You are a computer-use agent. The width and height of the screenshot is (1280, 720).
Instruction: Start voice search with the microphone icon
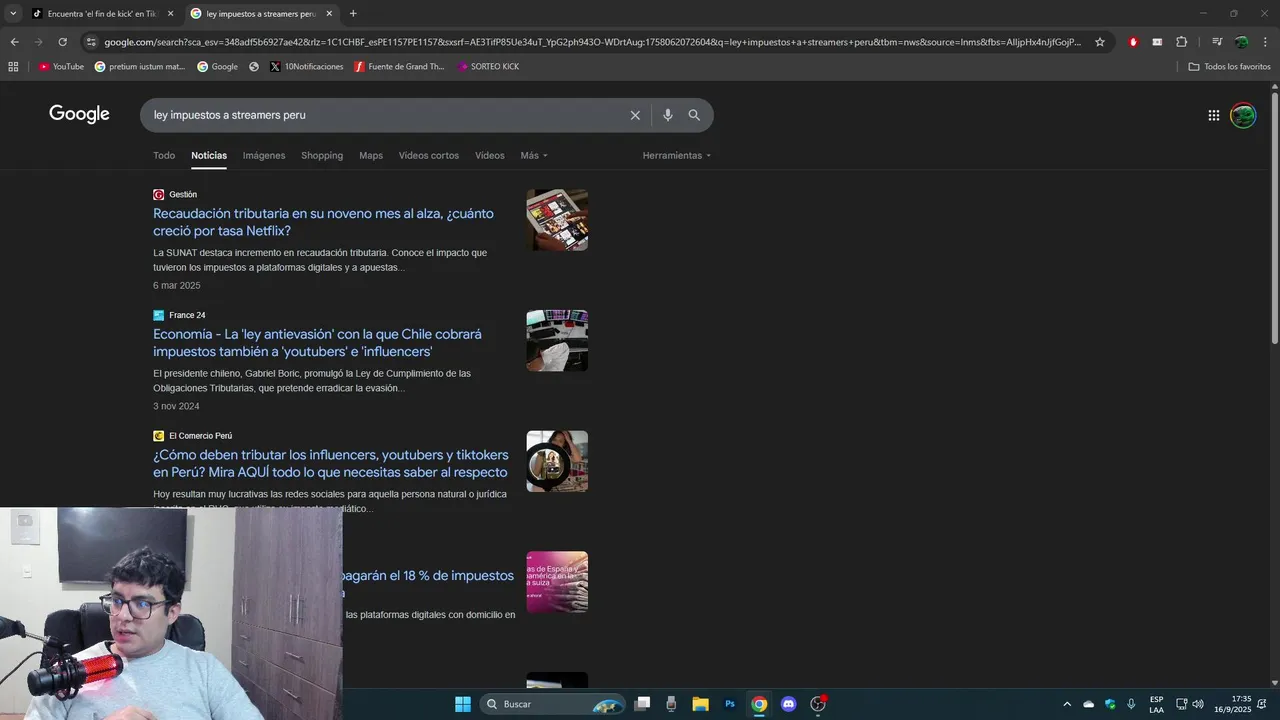[668, 115]
